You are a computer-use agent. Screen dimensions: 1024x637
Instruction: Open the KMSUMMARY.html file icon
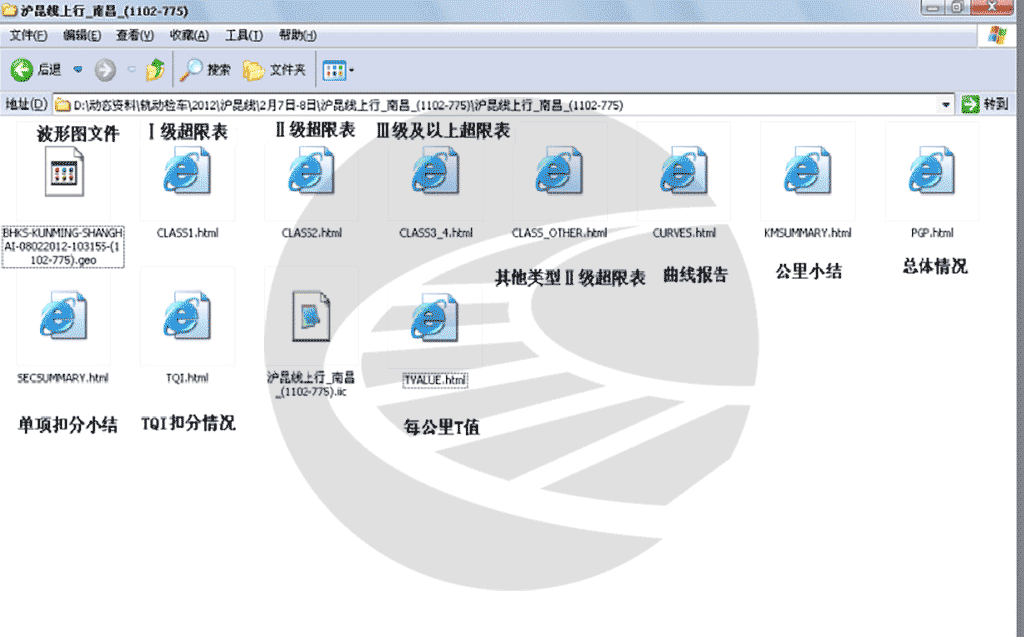[x=808, y=171]
